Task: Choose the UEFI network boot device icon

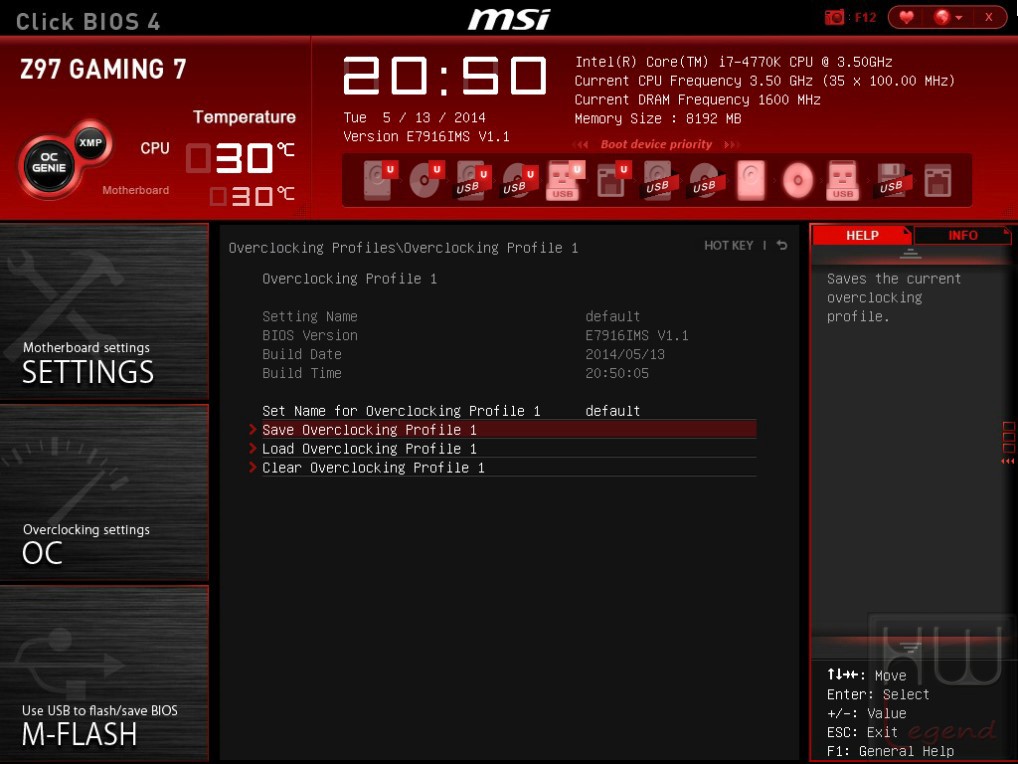Action: tap(613, 180)
